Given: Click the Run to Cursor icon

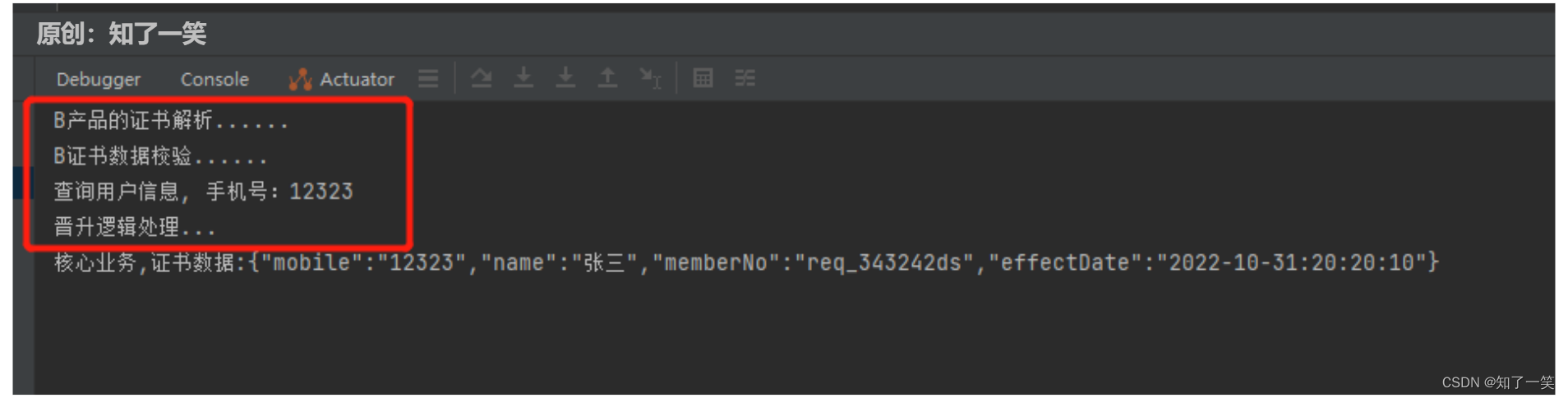Looking at the screenshot, I should tap(650, 78).
